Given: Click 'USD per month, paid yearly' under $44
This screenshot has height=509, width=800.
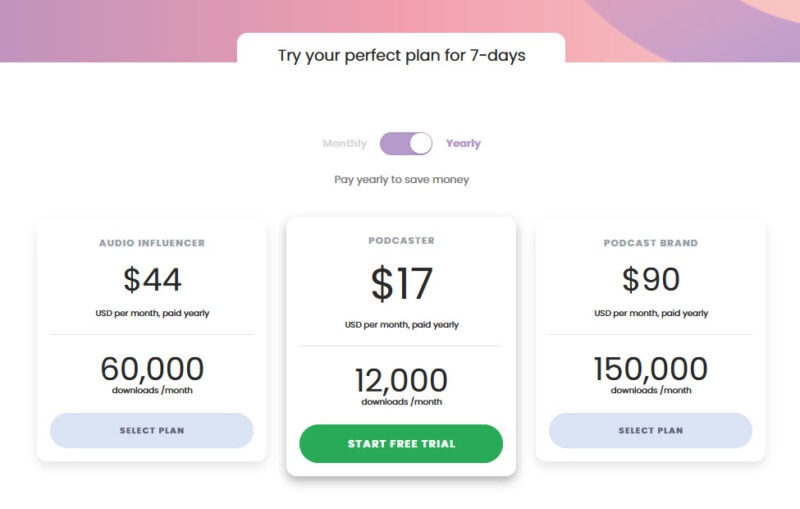Looking at the screenshot, I should click(152, 313).
